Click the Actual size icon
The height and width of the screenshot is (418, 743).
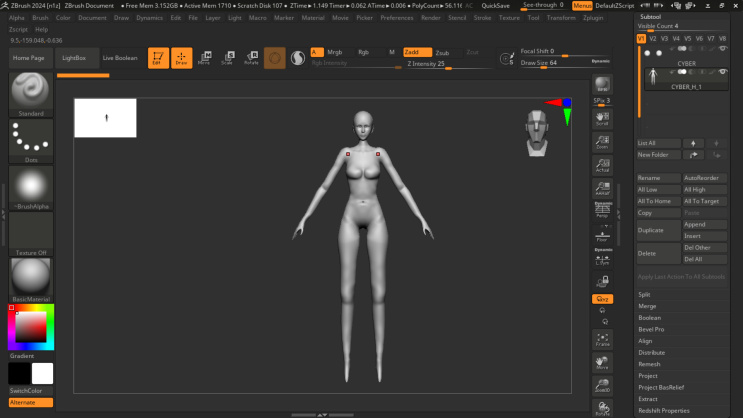(x=602, y=165)
